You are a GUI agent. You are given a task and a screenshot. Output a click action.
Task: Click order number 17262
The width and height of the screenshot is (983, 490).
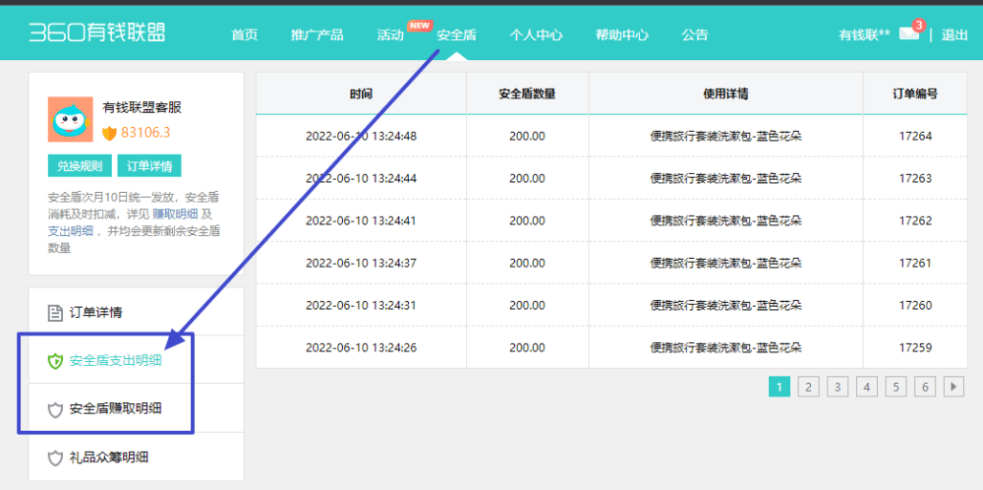[915, 221]
